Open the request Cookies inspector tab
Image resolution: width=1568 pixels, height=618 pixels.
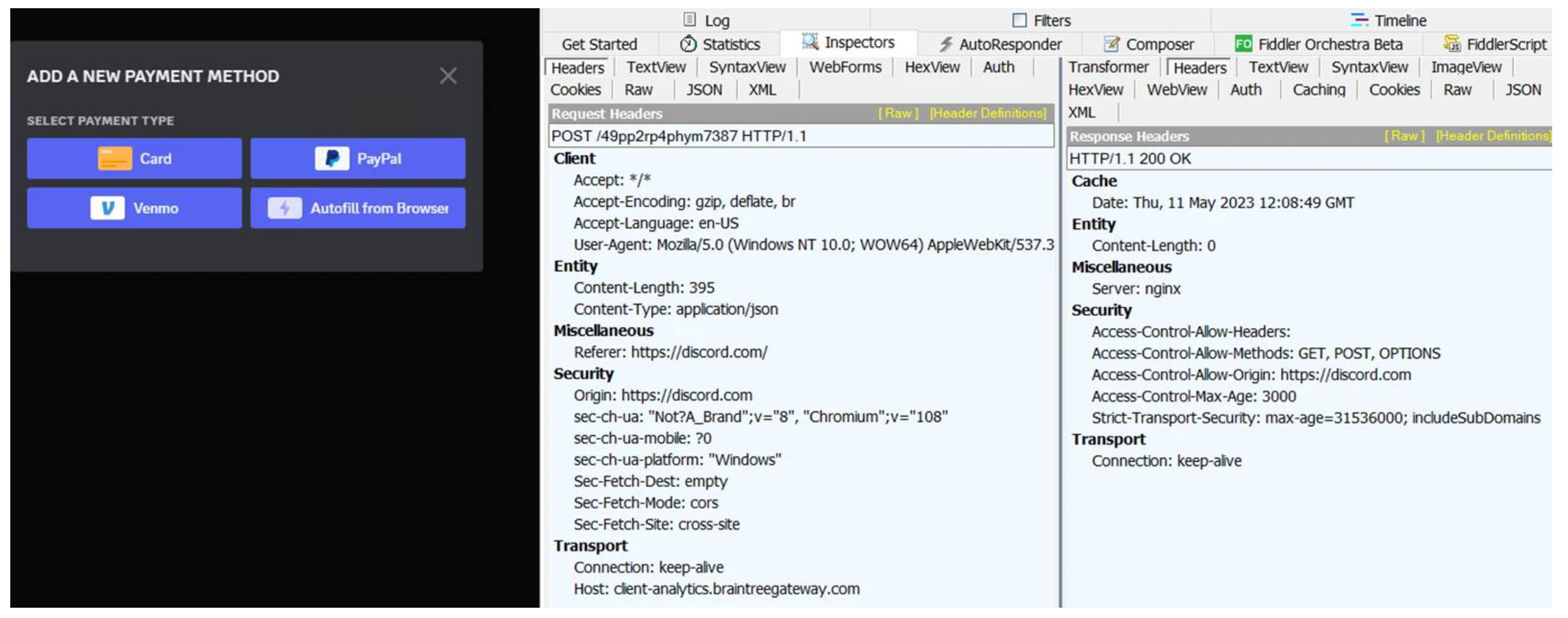(x=575, y=90)
